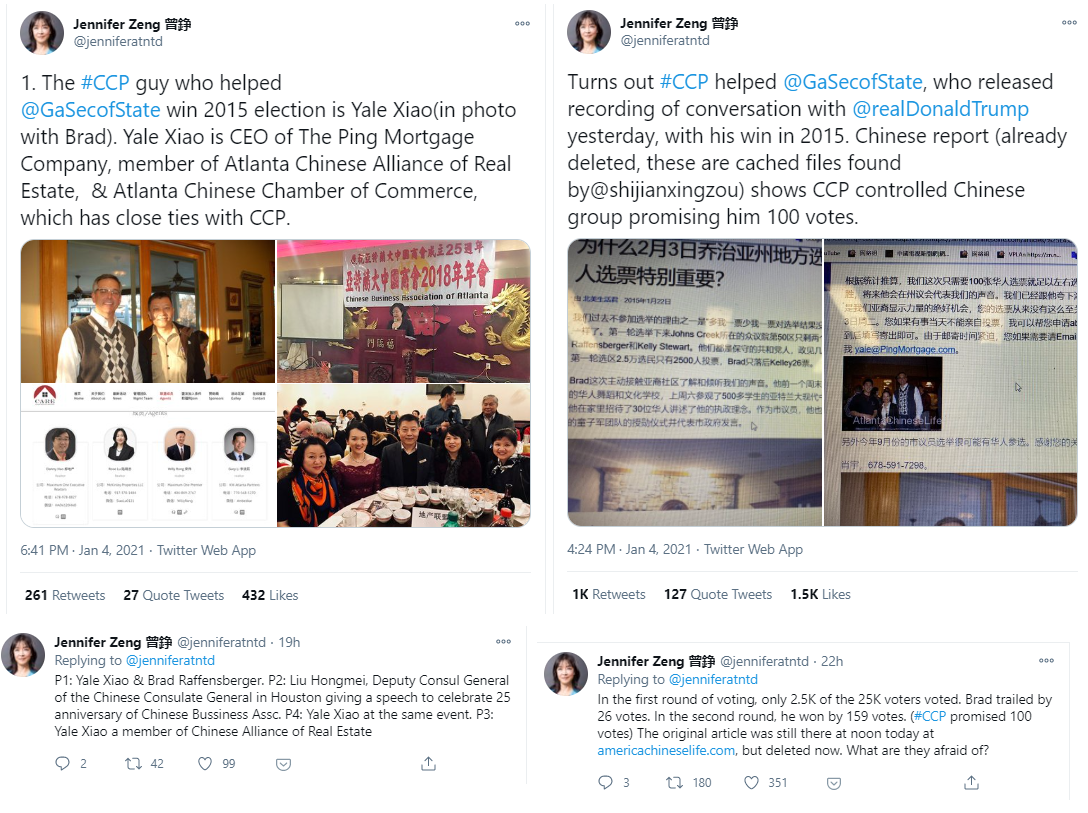Open more options menu on the 22h reply
The width and height of the screenshot is (1088, 813).
tap(1046, 660)
